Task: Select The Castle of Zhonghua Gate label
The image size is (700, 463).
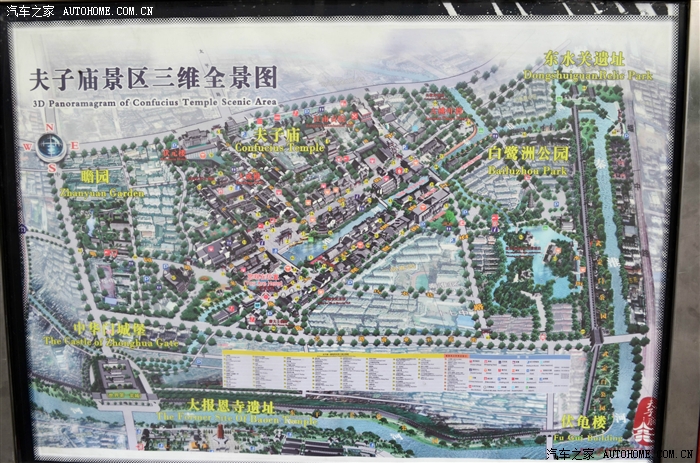Action: pyautogui.click(x=96, y=334)
